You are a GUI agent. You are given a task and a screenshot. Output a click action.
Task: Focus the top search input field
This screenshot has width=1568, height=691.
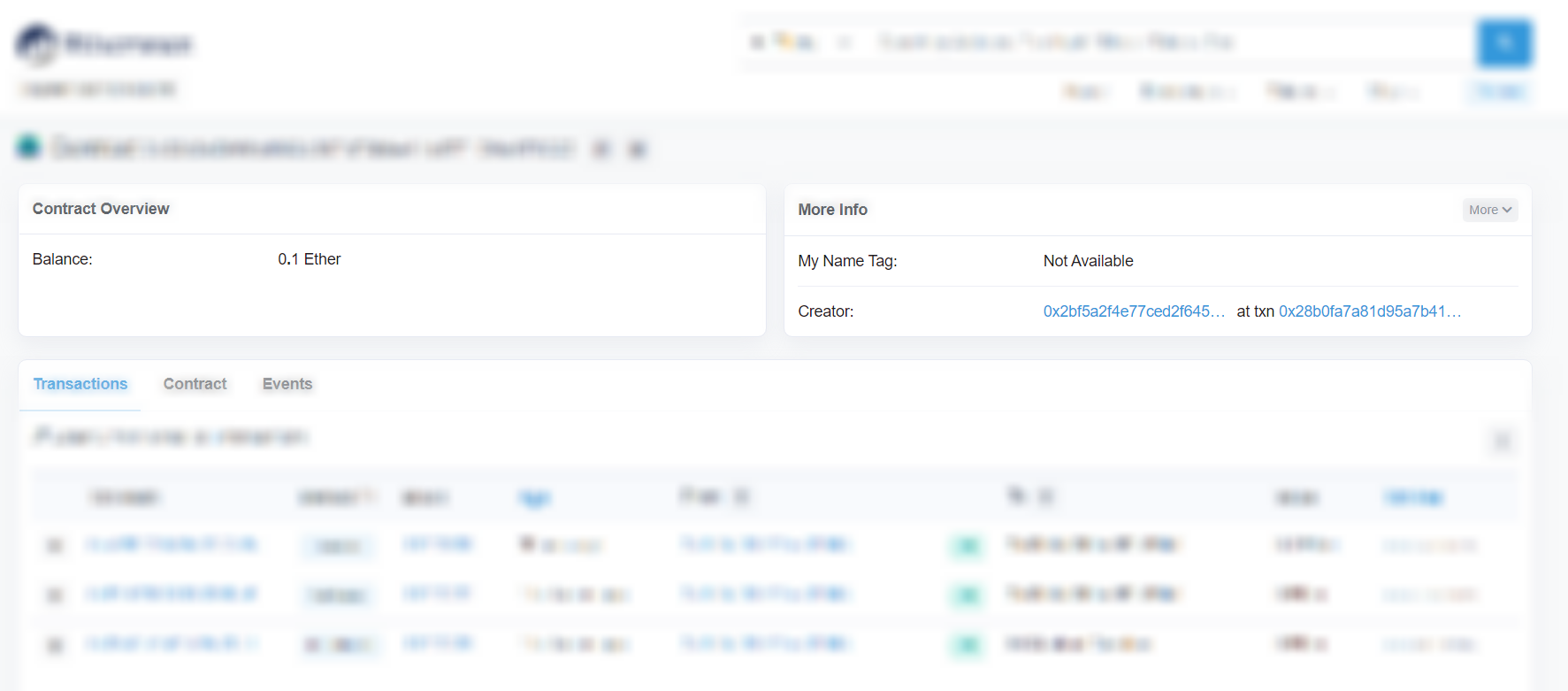click(x=1172, y=42)
